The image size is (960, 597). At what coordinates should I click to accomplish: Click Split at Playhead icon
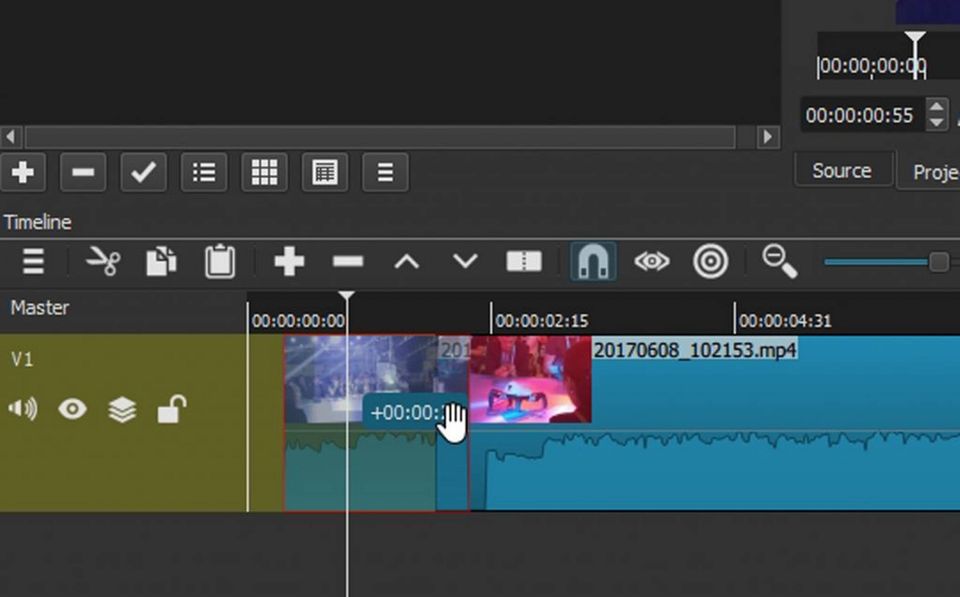tap(524, 262)
